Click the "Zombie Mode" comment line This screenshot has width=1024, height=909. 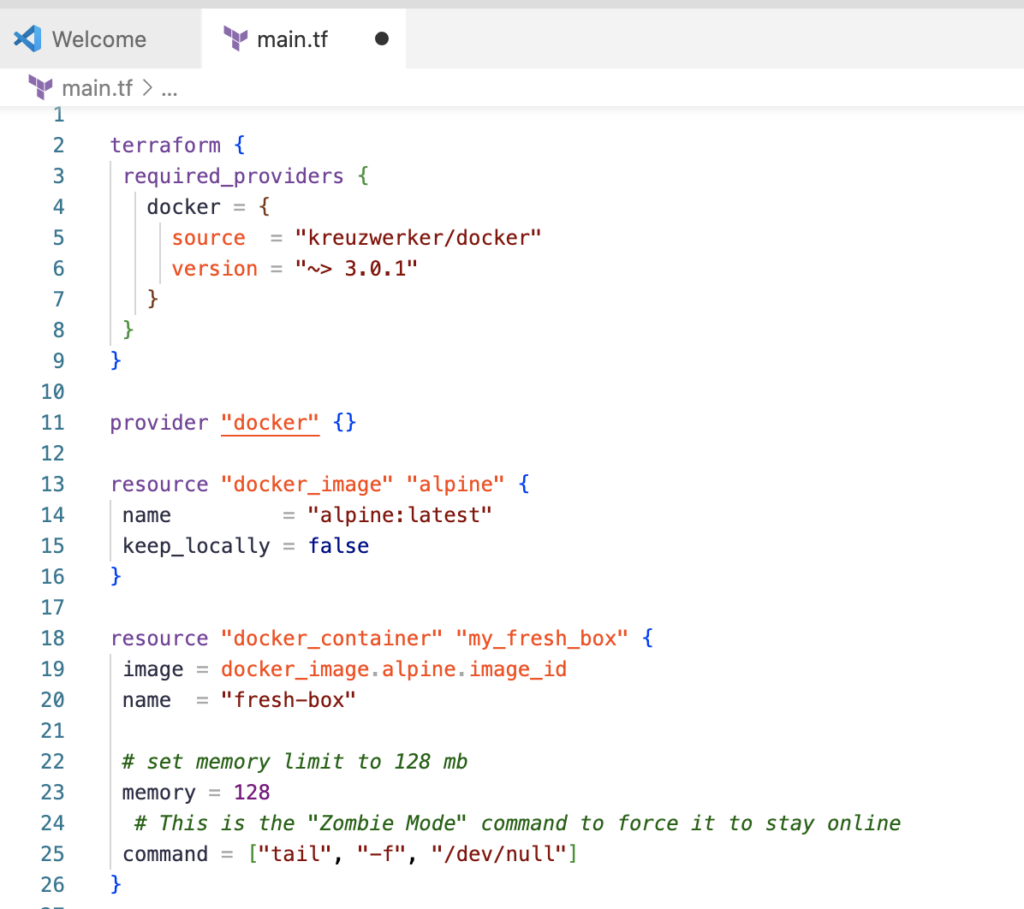point(516,823)
